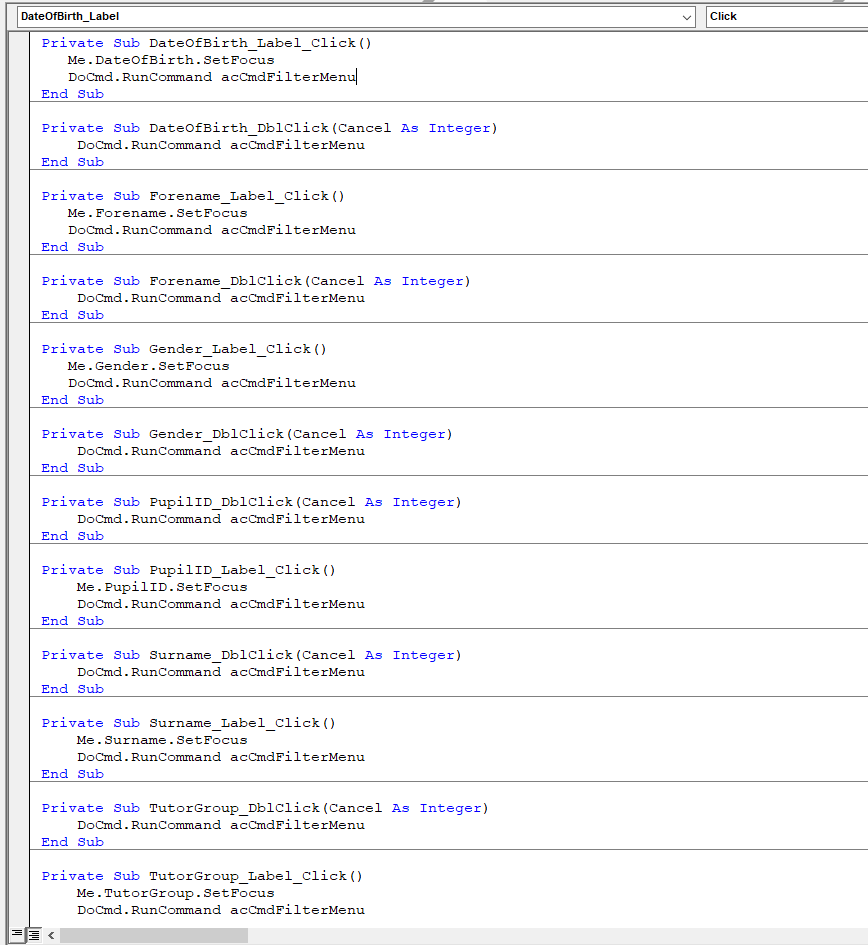Screen dimensions: 868x945
Task: Click line 'Me.PupilID.SetFocus'
Action: [162, 588]
